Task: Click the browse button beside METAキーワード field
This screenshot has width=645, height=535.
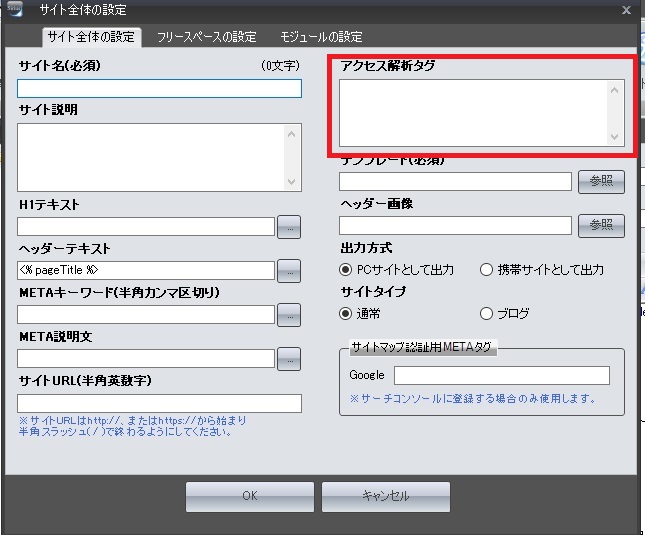Action: coord(288,314)
